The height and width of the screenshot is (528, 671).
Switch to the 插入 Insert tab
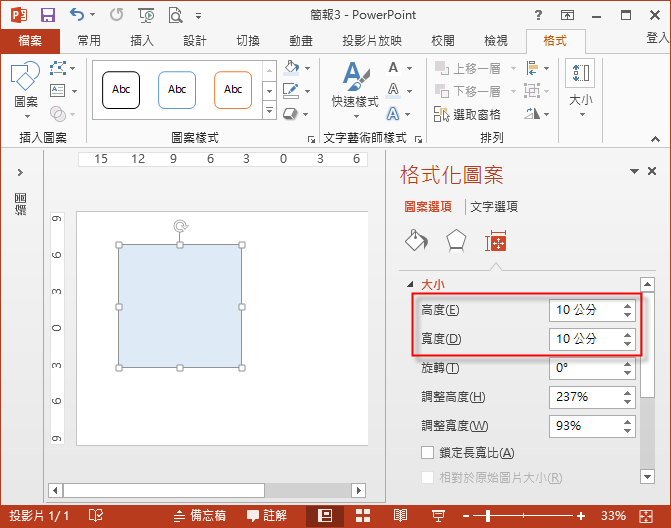[142, 41]
